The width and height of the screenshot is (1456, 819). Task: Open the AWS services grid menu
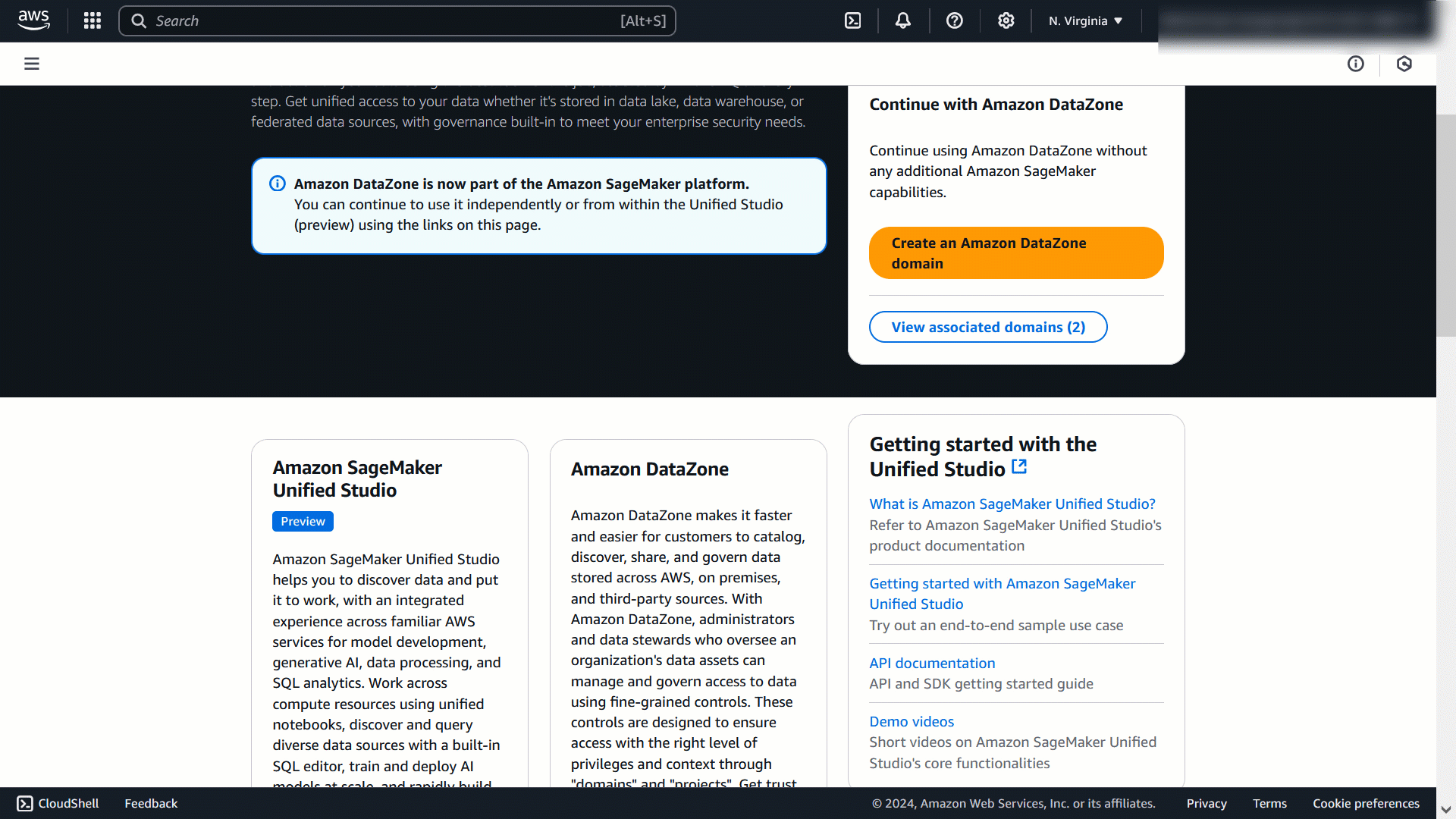coord(93,20)
